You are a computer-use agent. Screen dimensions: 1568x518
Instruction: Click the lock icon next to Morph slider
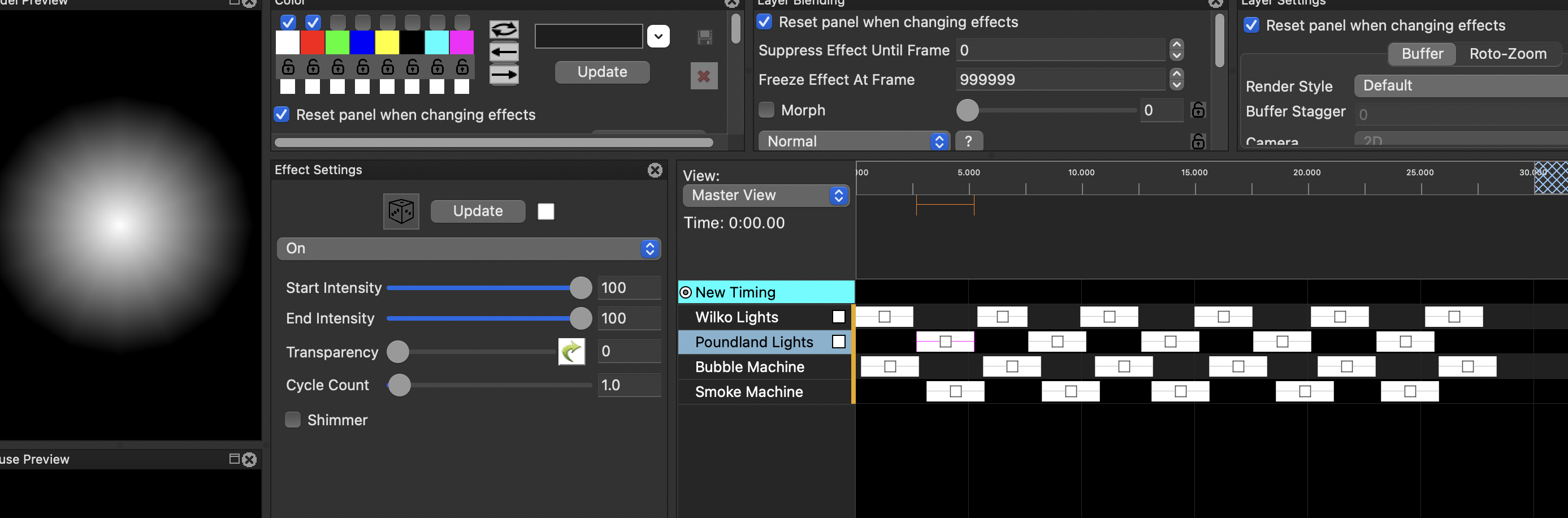[x=1198, y=110]
